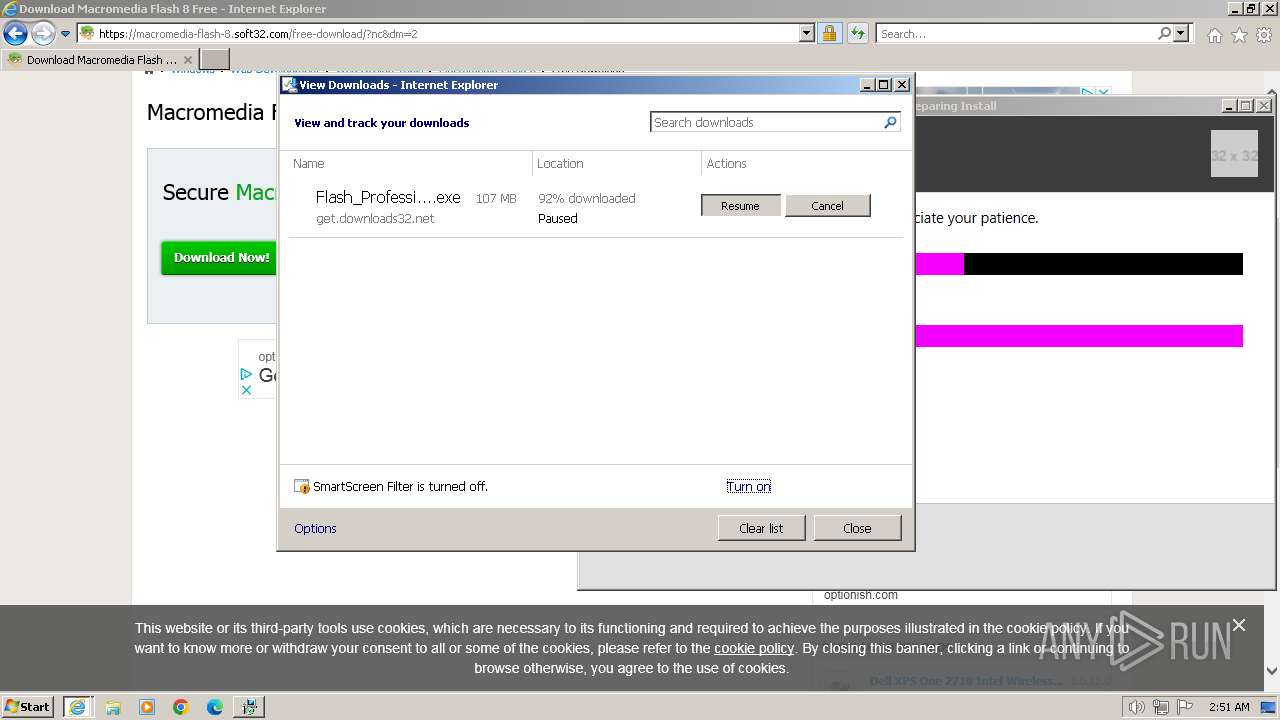1280x720 pixels.
Task: Minimize the View Downloads window
Action: [x=867, y=85]
